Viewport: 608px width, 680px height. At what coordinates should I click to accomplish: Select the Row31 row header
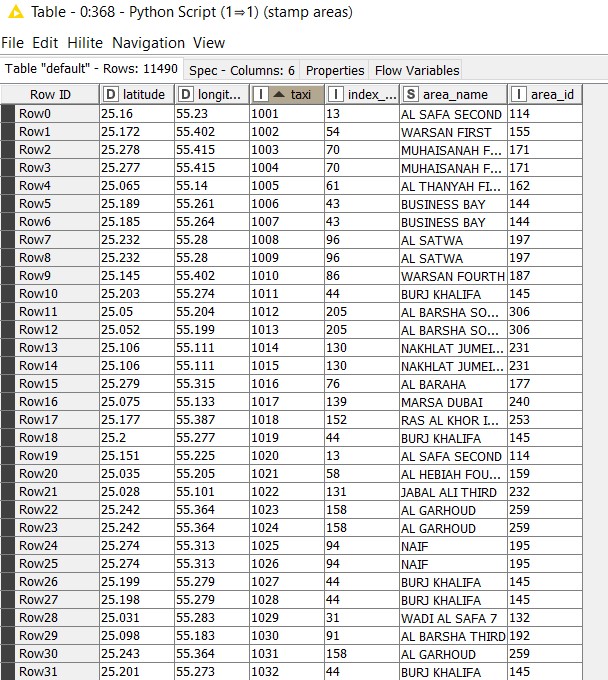point(56,671)
